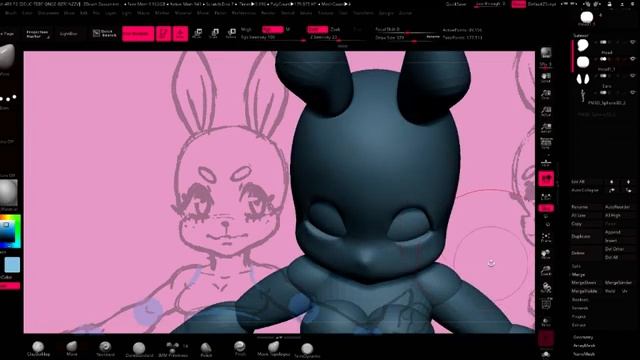Toggle Mrgb mode
Screen dimensions: 640x360
point(246,29)
